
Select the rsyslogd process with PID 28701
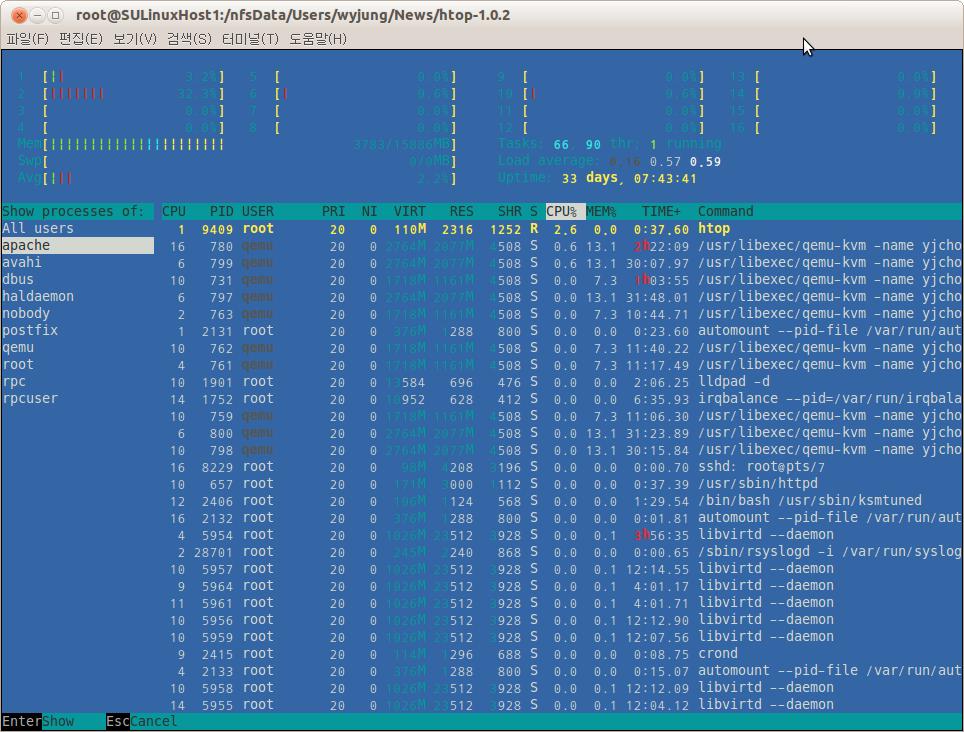(562, 552)
